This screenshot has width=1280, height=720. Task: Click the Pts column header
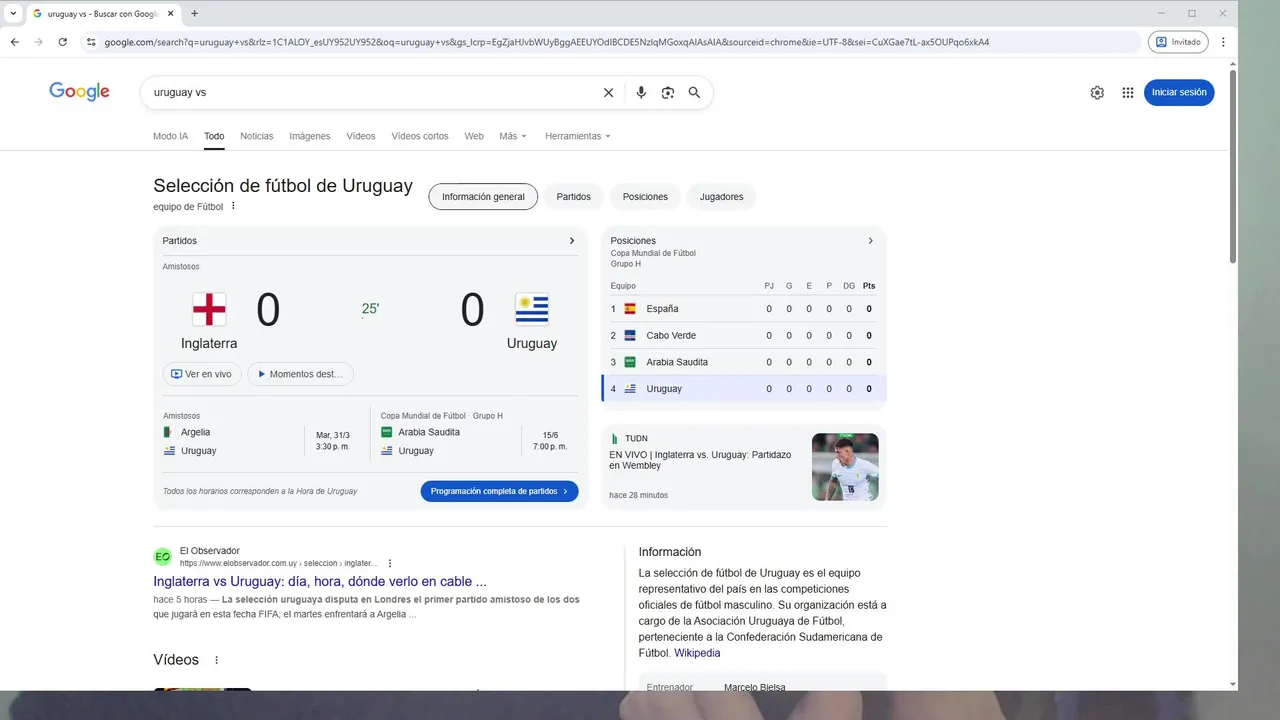click(869, 286)
